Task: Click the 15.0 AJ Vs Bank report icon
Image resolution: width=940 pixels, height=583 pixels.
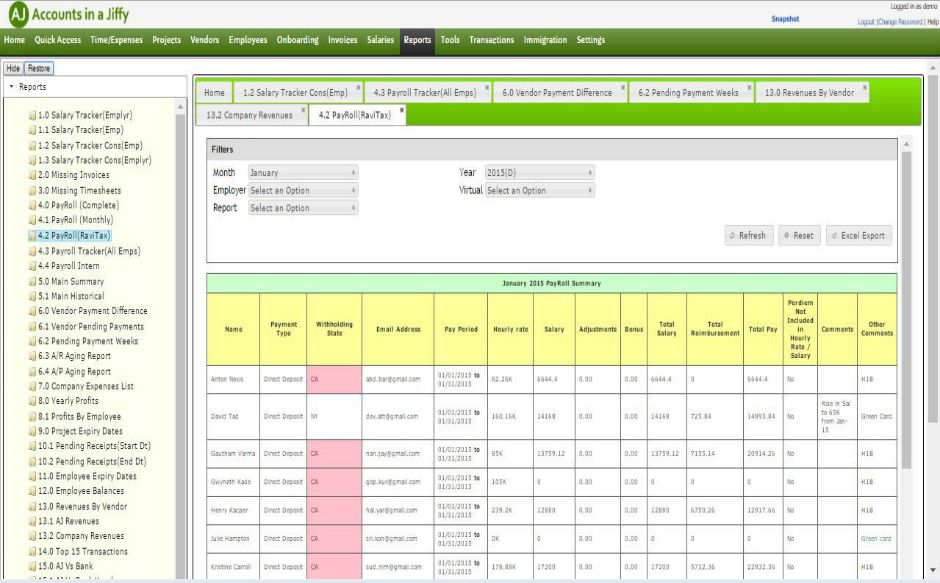Action: tap(32, 566)
